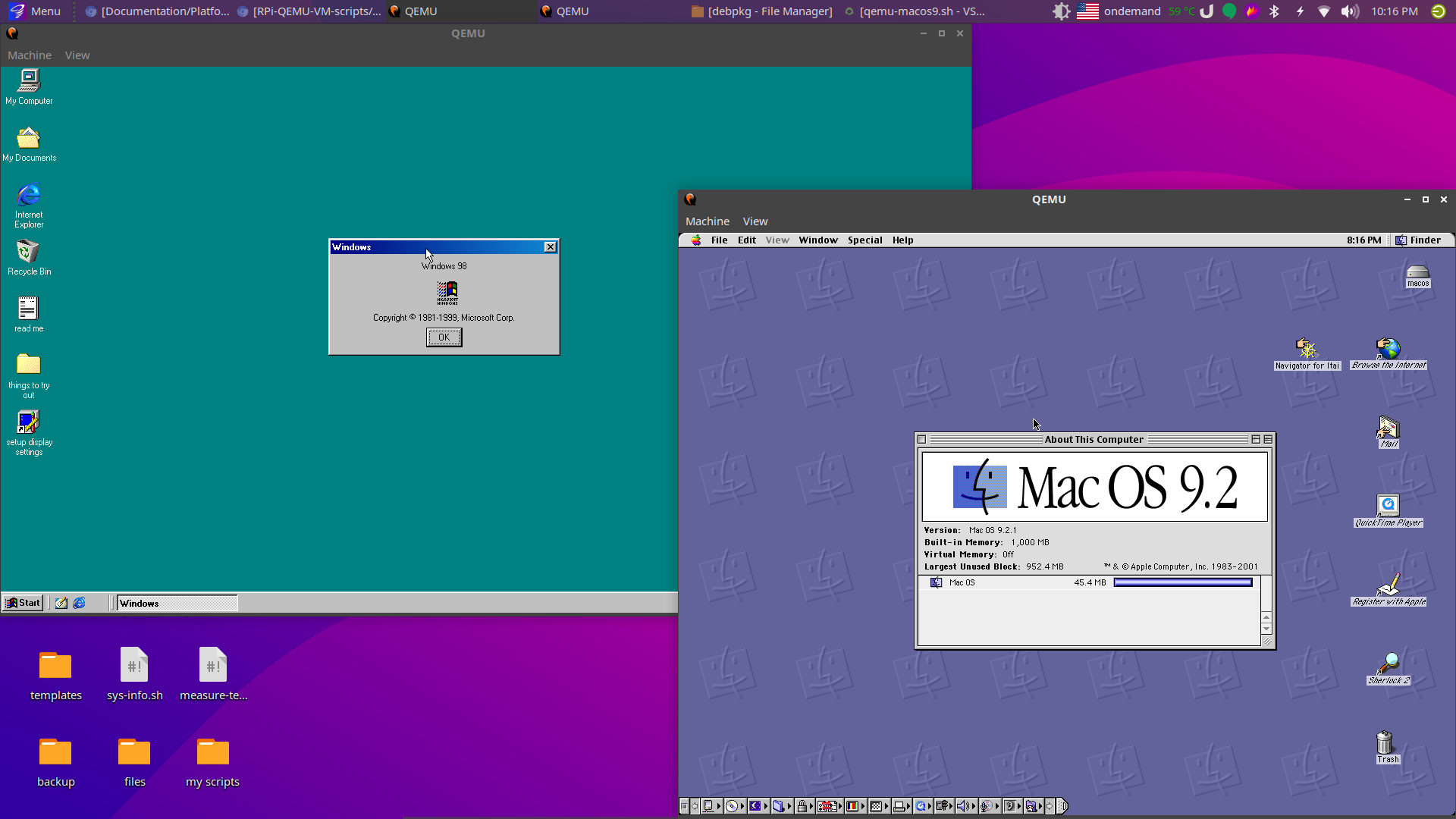Select the macos hard disk icon
Viewport: 1456px width, 819px height.
coord(1417,272)
